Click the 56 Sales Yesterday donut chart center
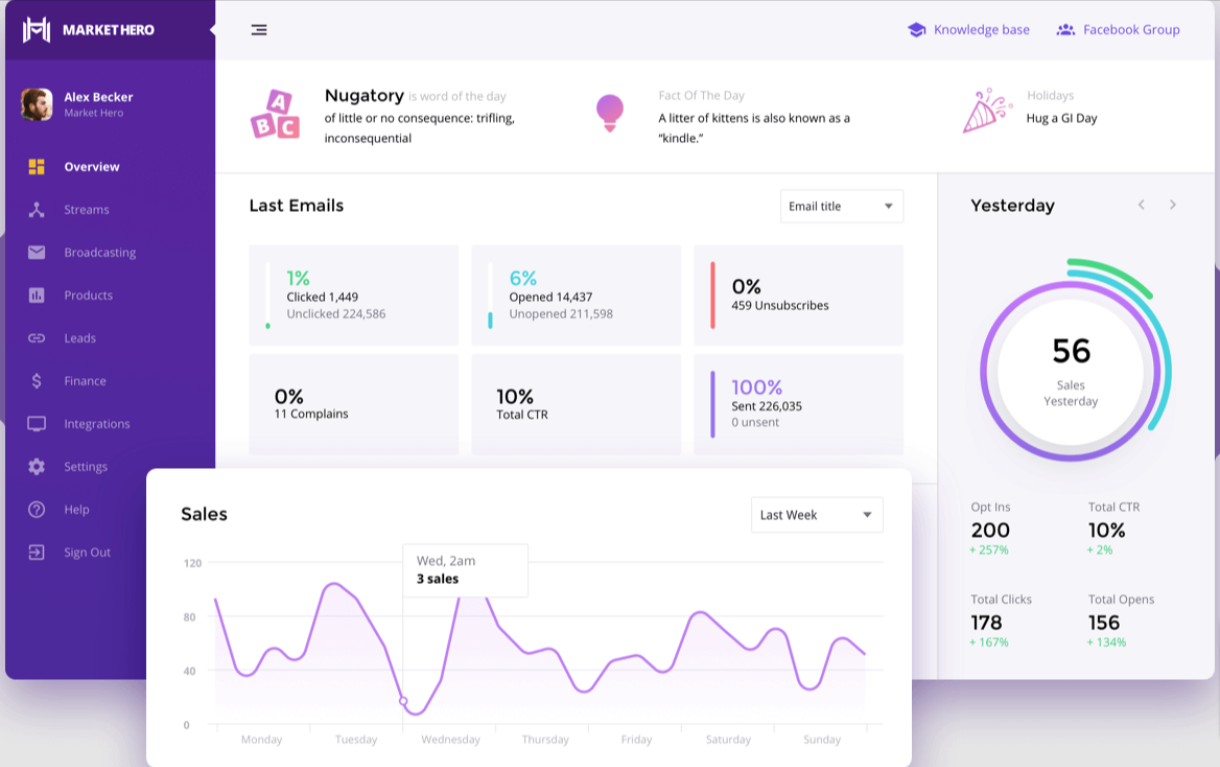This screenshot has width=1220, height=767. point(1071,371)
